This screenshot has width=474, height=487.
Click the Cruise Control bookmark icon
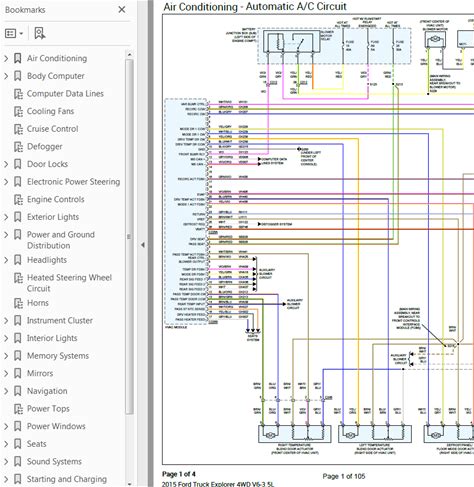coord(18,129)
